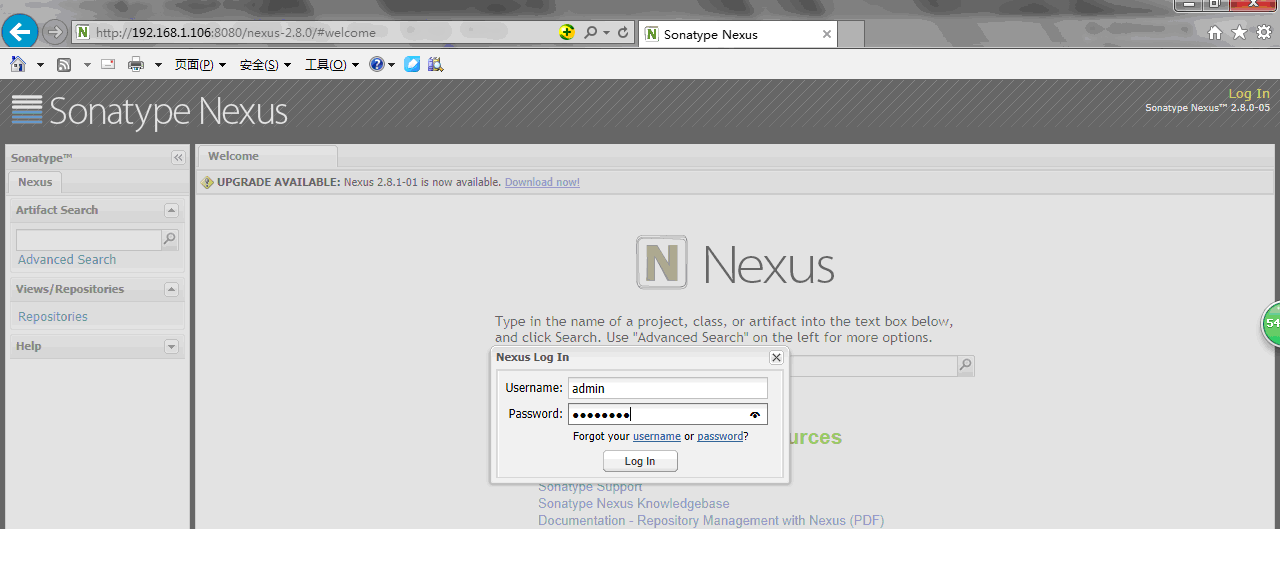Select the Sonatype Nexus browser tab
The height and width of the screenshot is (578, 1280).
[737, 34]
